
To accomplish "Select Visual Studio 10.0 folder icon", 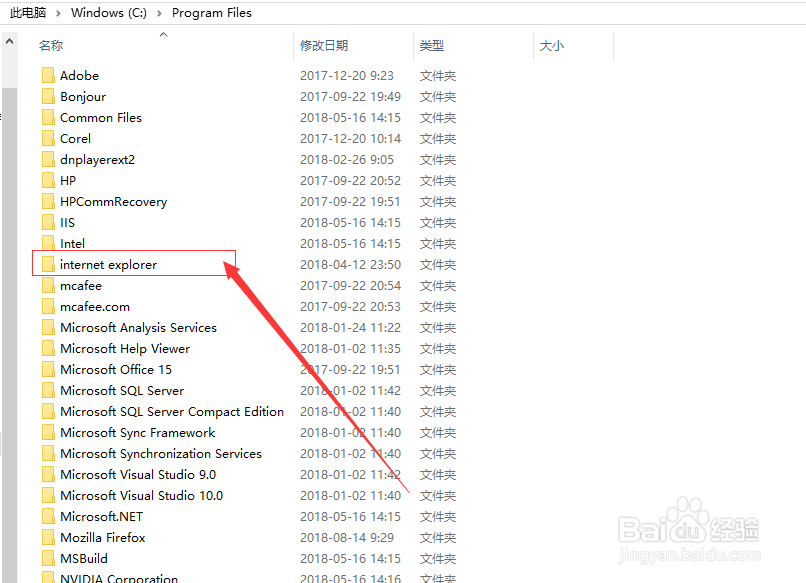I will coord(48,495).
